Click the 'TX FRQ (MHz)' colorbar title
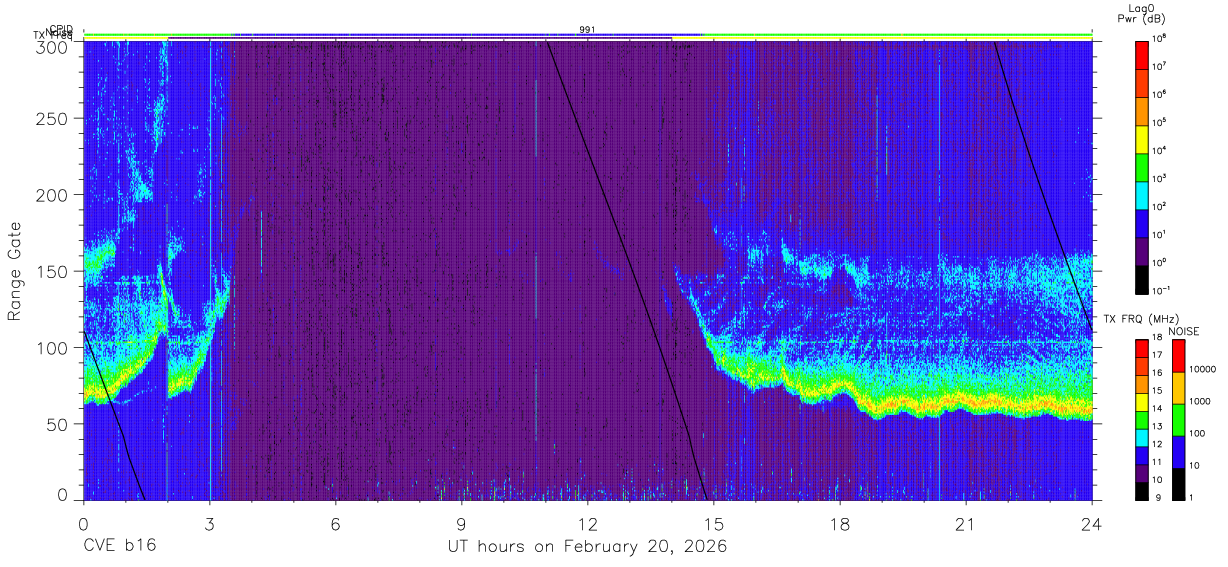Viewport: 1228px width, 567px height. [x=1140, y=319]
